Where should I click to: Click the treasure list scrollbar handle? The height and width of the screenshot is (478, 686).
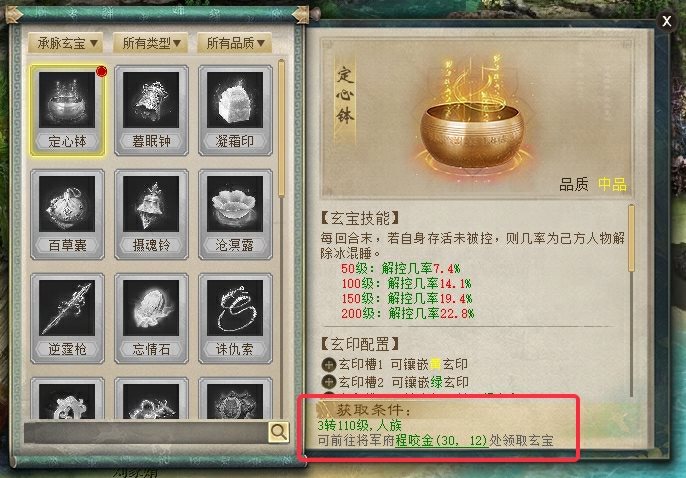tap(281, 128)
